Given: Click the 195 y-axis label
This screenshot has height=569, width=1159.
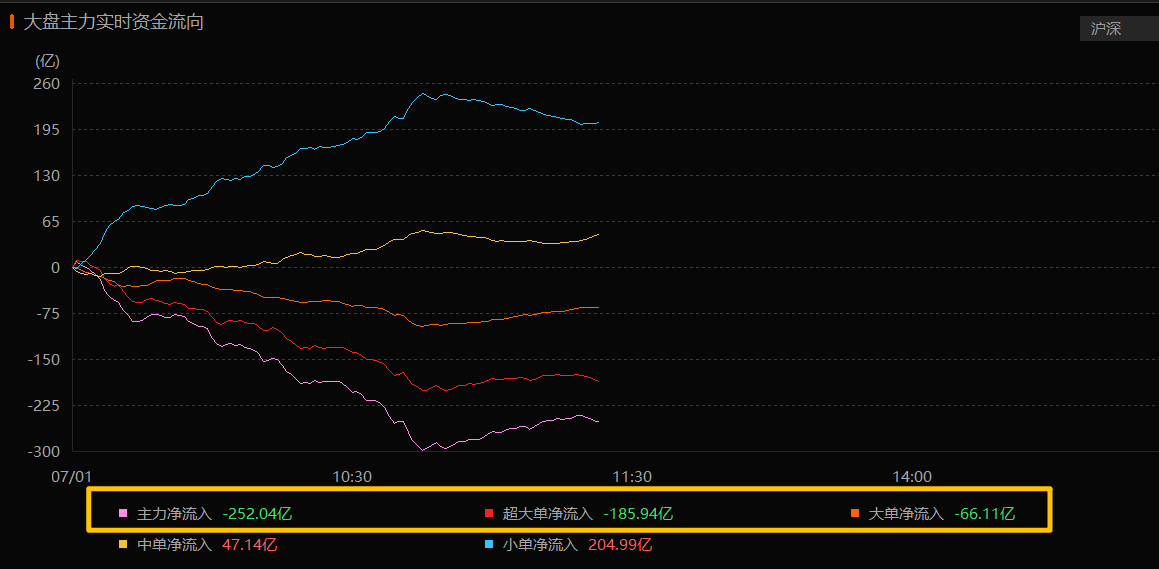Looking at the screenshot, I should coord(49,129).
